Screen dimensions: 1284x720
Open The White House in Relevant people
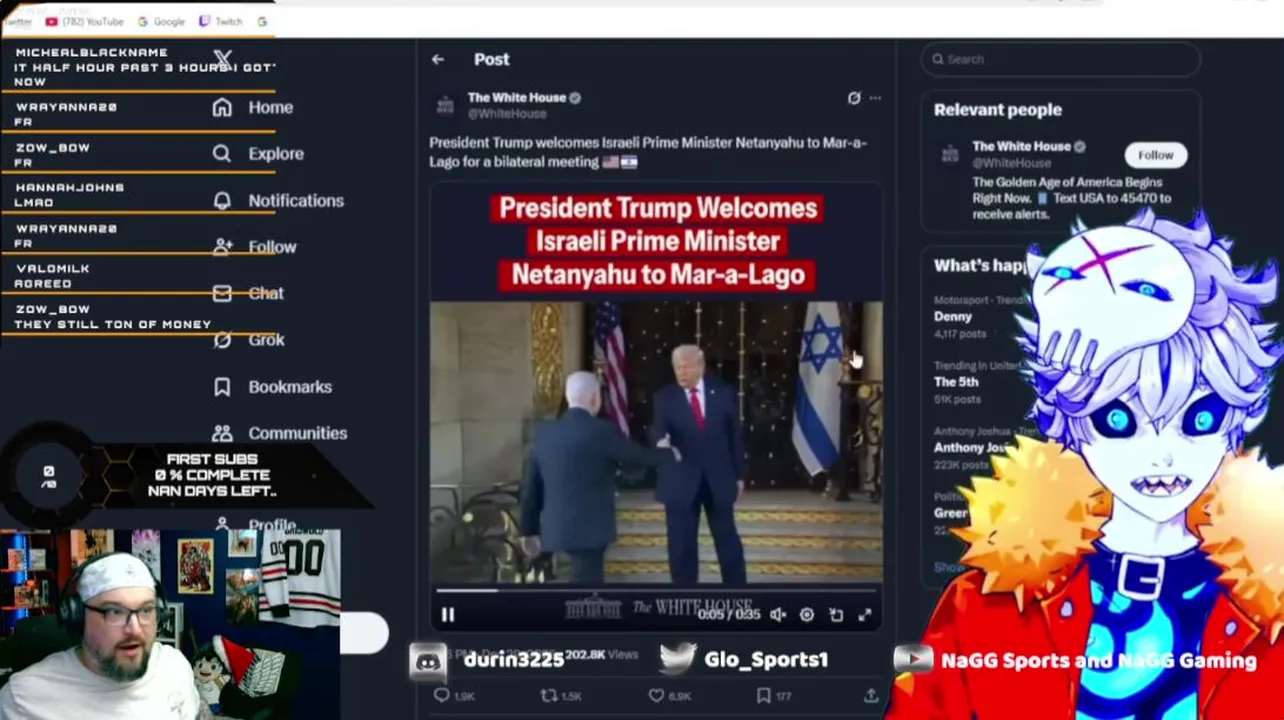coord(1020,146)
